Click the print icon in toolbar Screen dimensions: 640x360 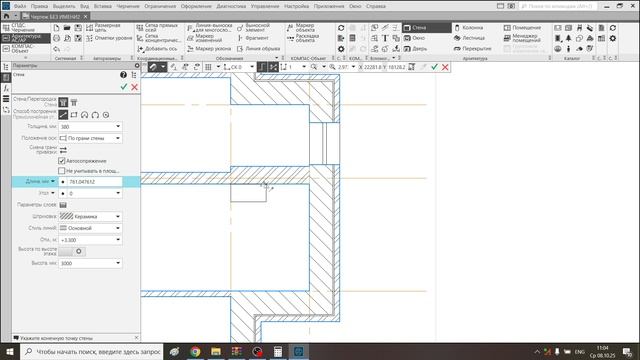click(x=56, y=38)
